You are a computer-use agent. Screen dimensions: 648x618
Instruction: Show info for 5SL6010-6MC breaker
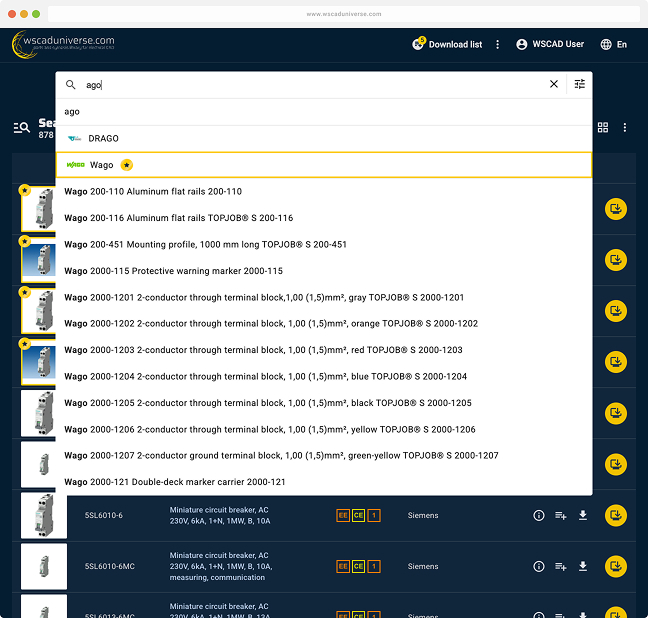538,566
